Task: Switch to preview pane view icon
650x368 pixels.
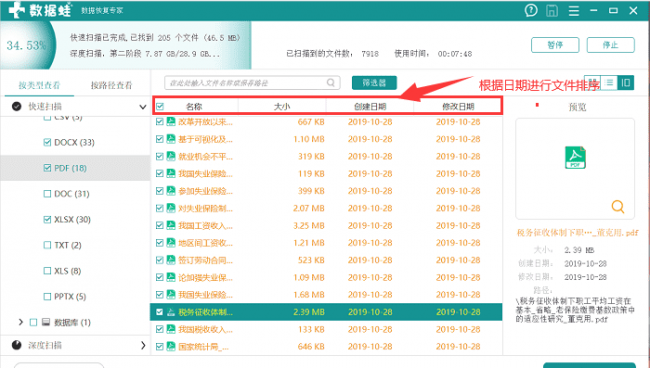Action: [x=626, y=83]
